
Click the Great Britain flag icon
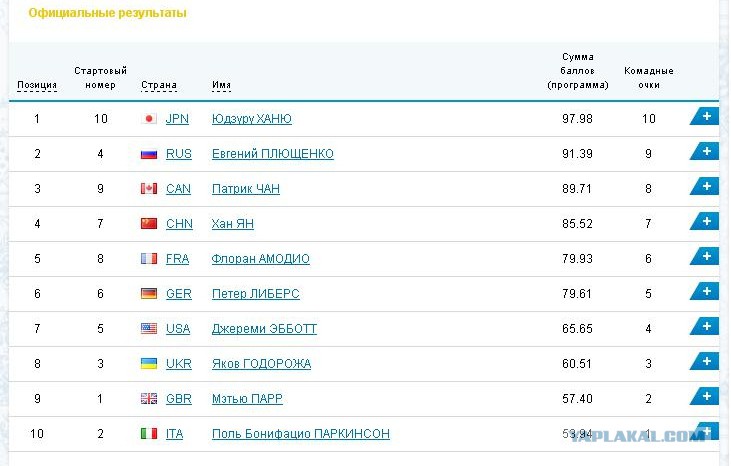tap(149, 398)
